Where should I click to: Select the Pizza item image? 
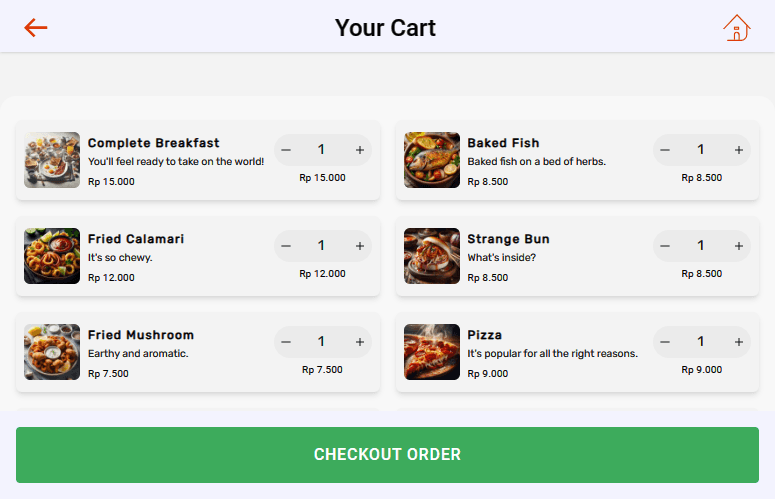pyautogui.click(x=432, y=352)
